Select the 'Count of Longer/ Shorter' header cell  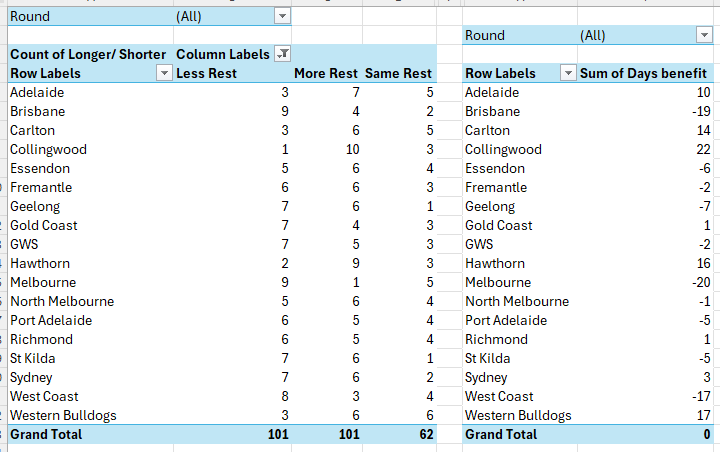(88, 54)
